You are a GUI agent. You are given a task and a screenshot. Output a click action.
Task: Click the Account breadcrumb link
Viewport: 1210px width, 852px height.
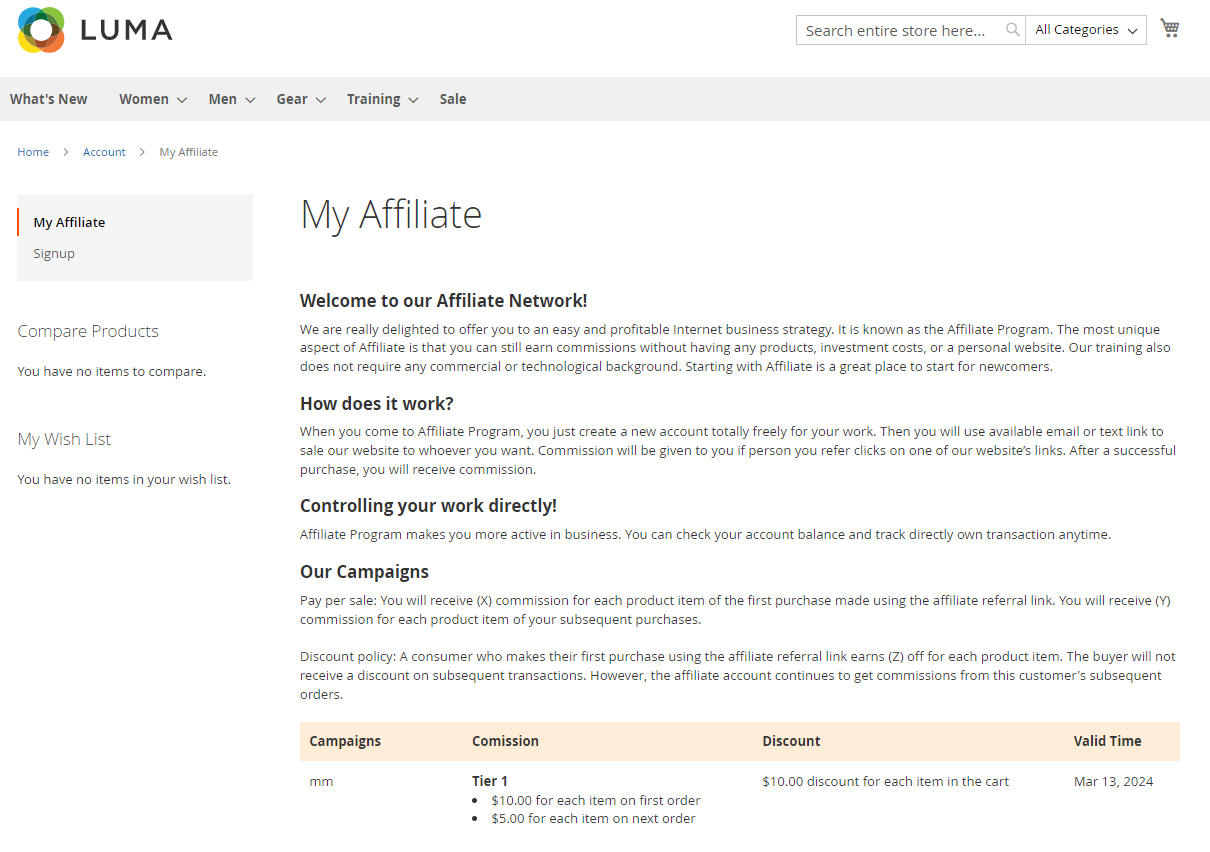[x=104, y=152]
